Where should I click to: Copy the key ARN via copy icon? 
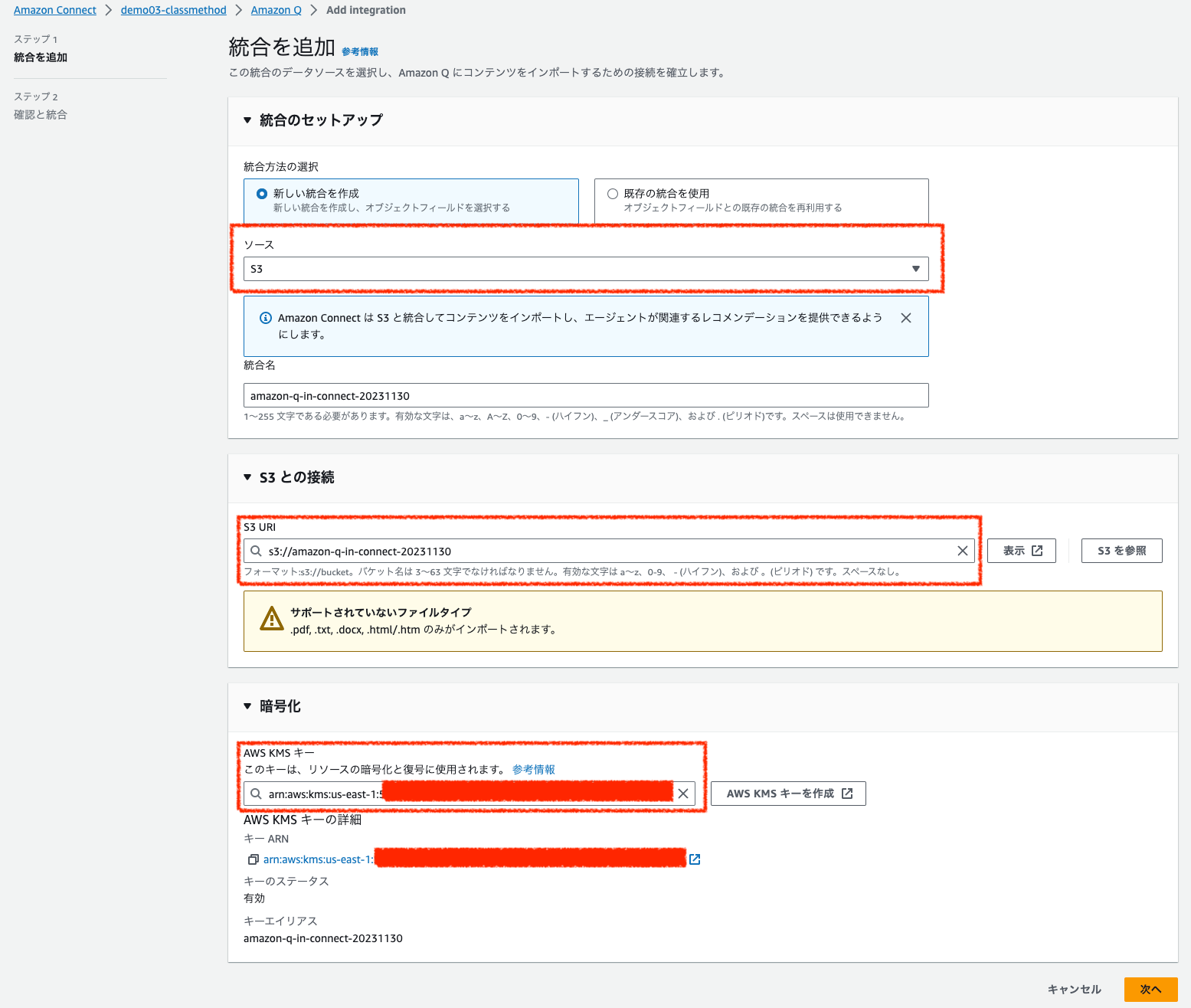click(253, 859)
